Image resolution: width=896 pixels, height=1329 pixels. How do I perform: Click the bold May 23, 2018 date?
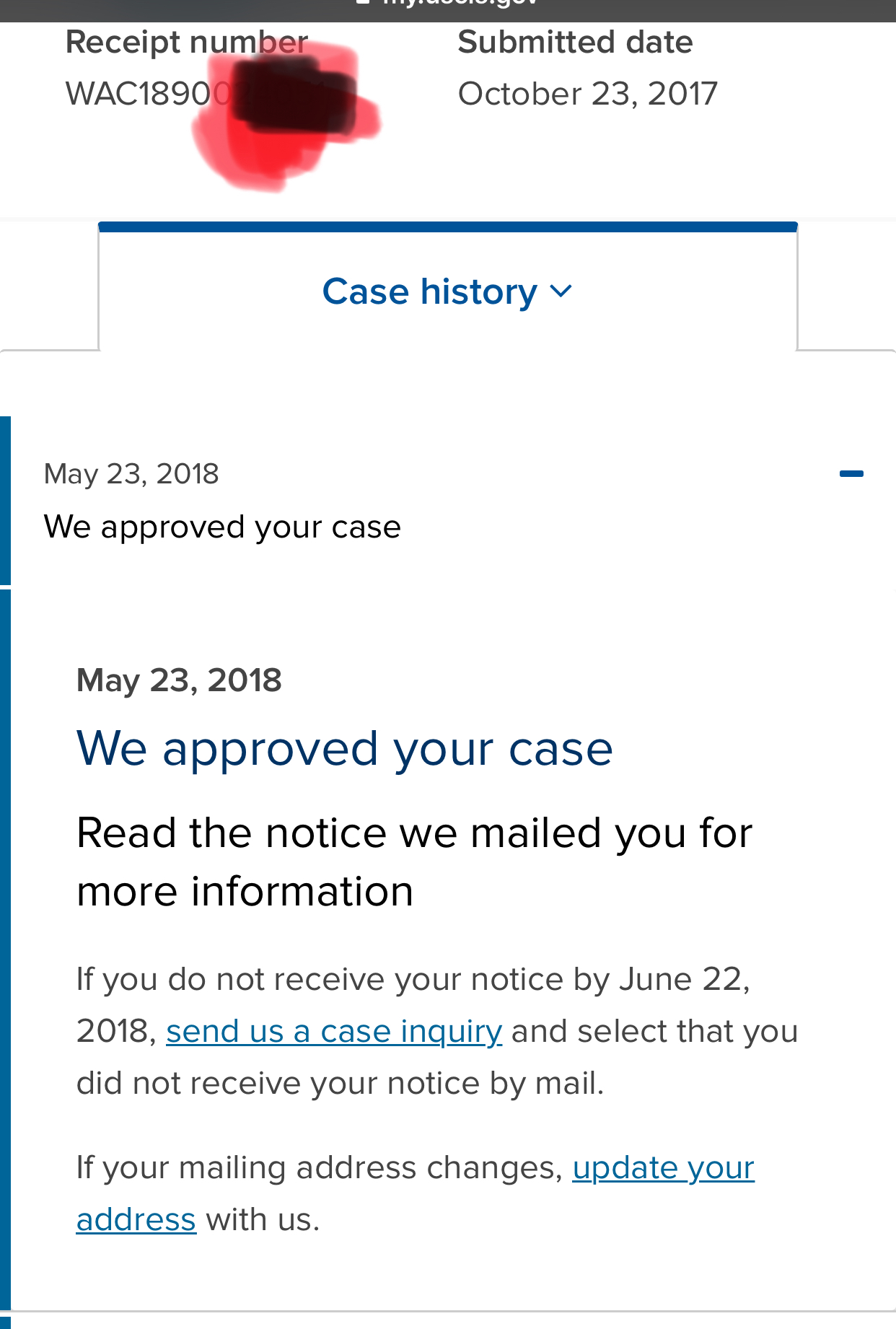[x=179, y=680]
